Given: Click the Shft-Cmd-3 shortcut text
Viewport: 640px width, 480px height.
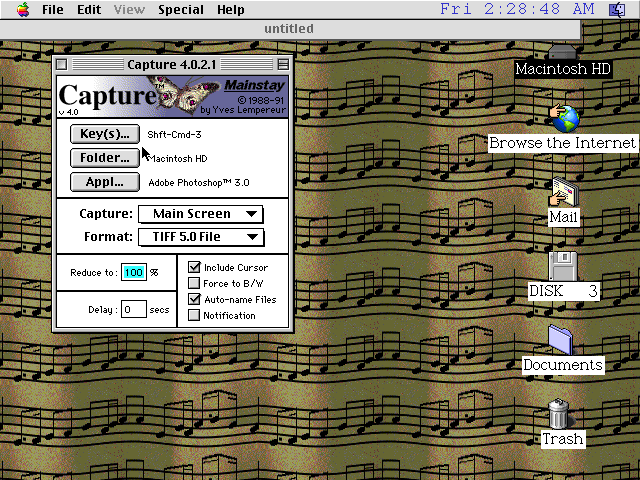Looking at the screenshot, I should pos(174,134).
